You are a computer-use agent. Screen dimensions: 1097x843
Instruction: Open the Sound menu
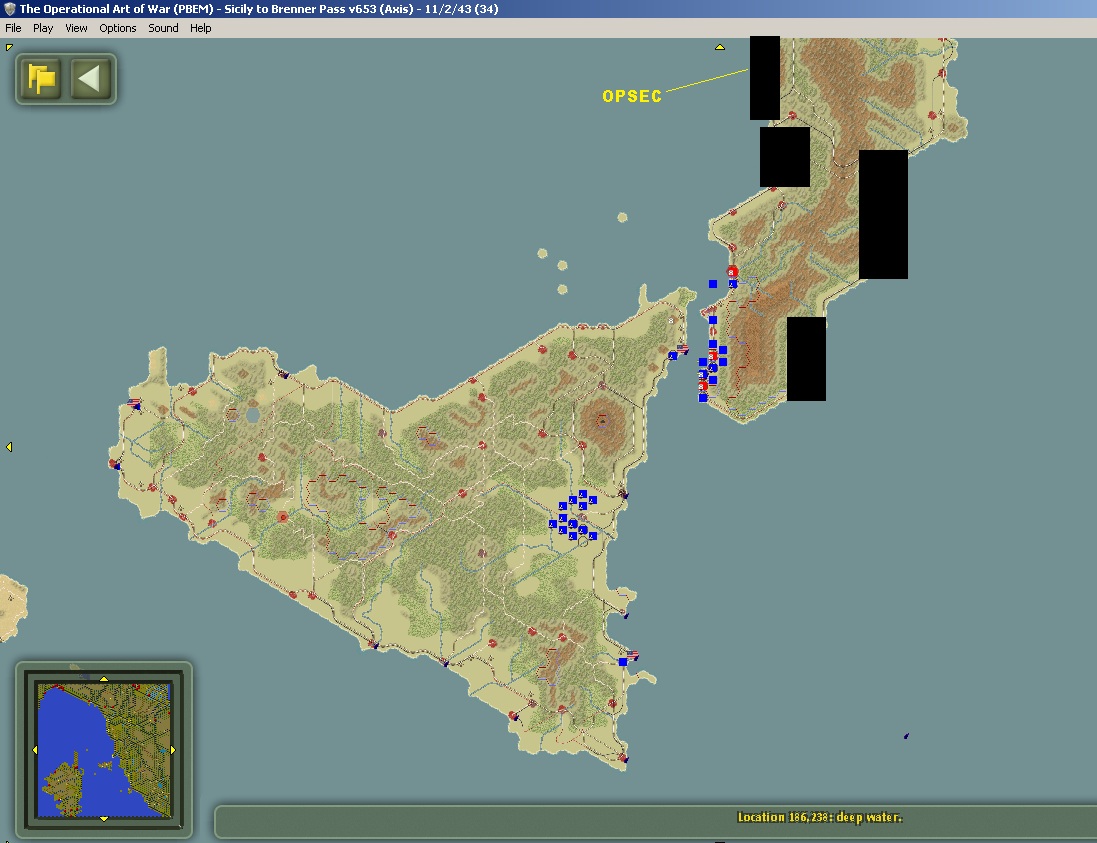tap(163, 28)
